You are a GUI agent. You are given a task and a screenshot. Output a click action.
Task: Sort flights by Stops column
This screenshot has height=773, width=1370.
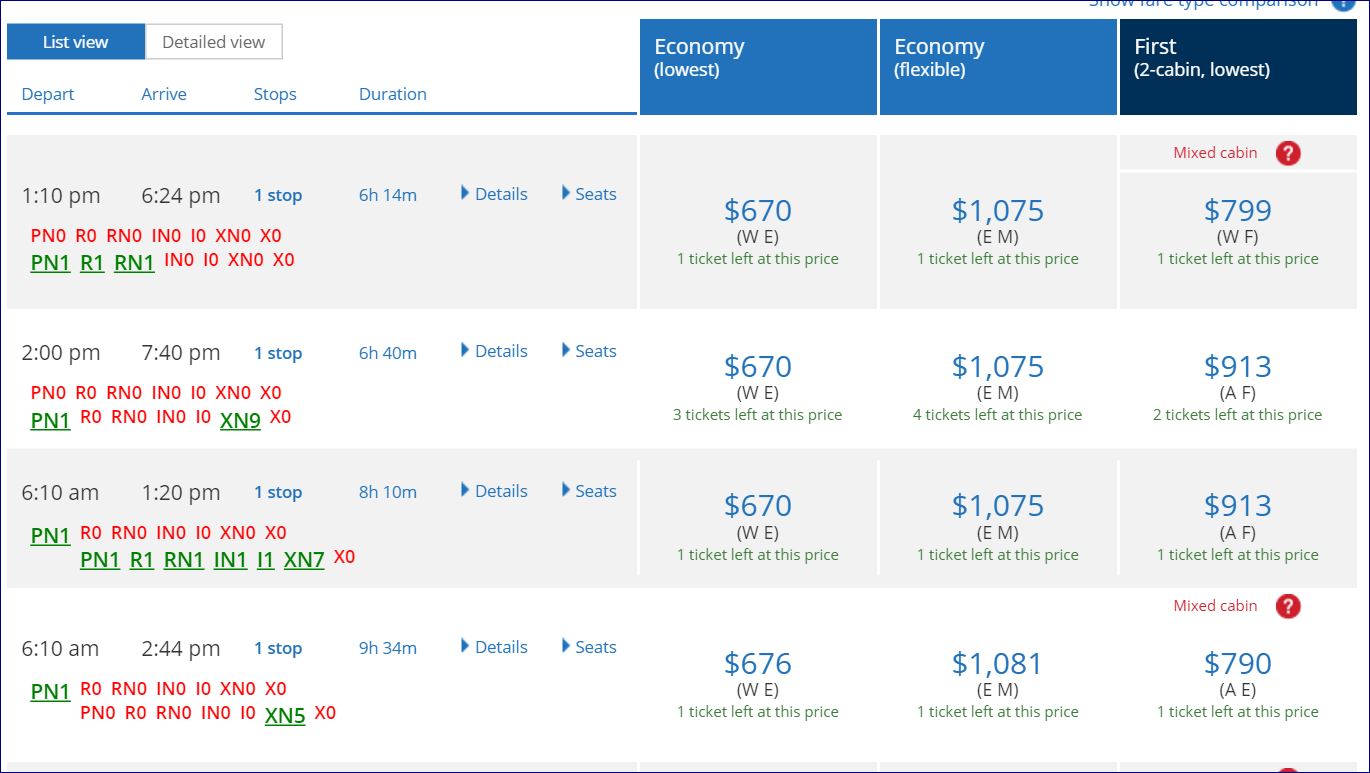point(275,94)
